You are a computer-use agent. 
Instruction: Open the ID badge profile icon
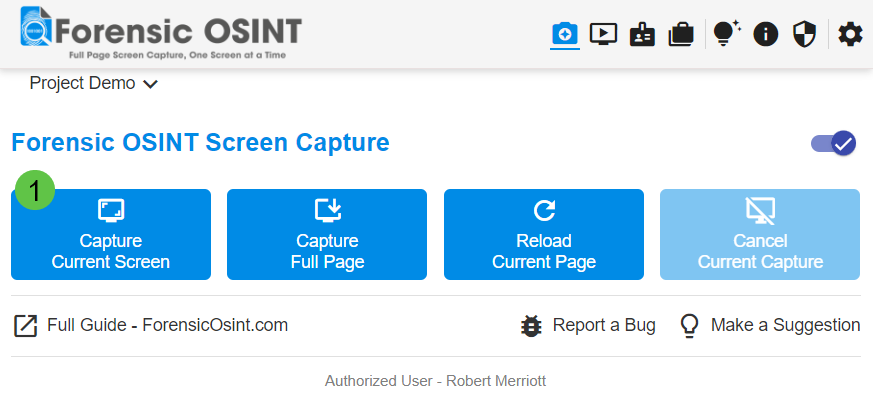point(642,35)
